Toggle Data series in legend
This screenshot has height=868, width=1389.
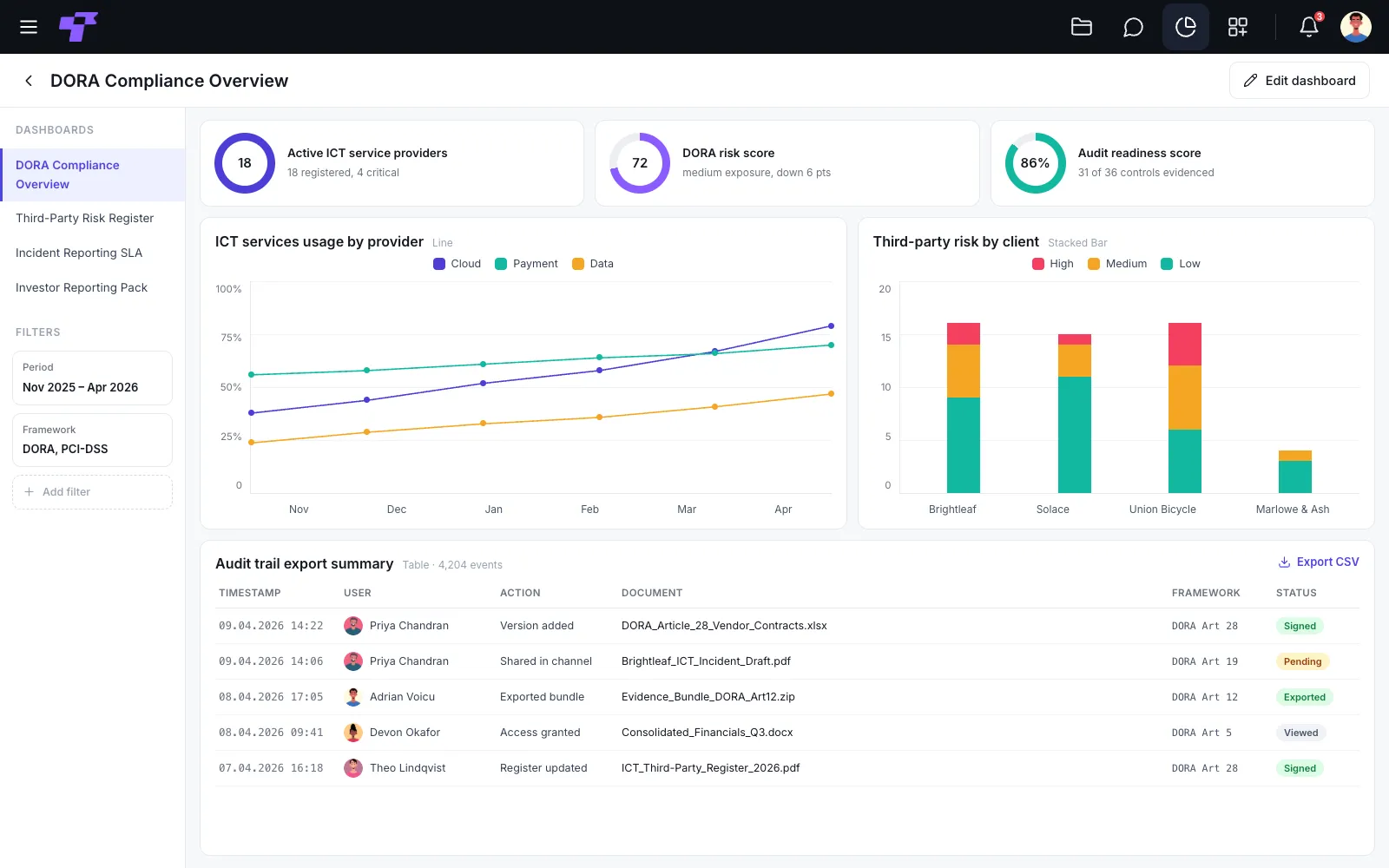coord(593,264)
